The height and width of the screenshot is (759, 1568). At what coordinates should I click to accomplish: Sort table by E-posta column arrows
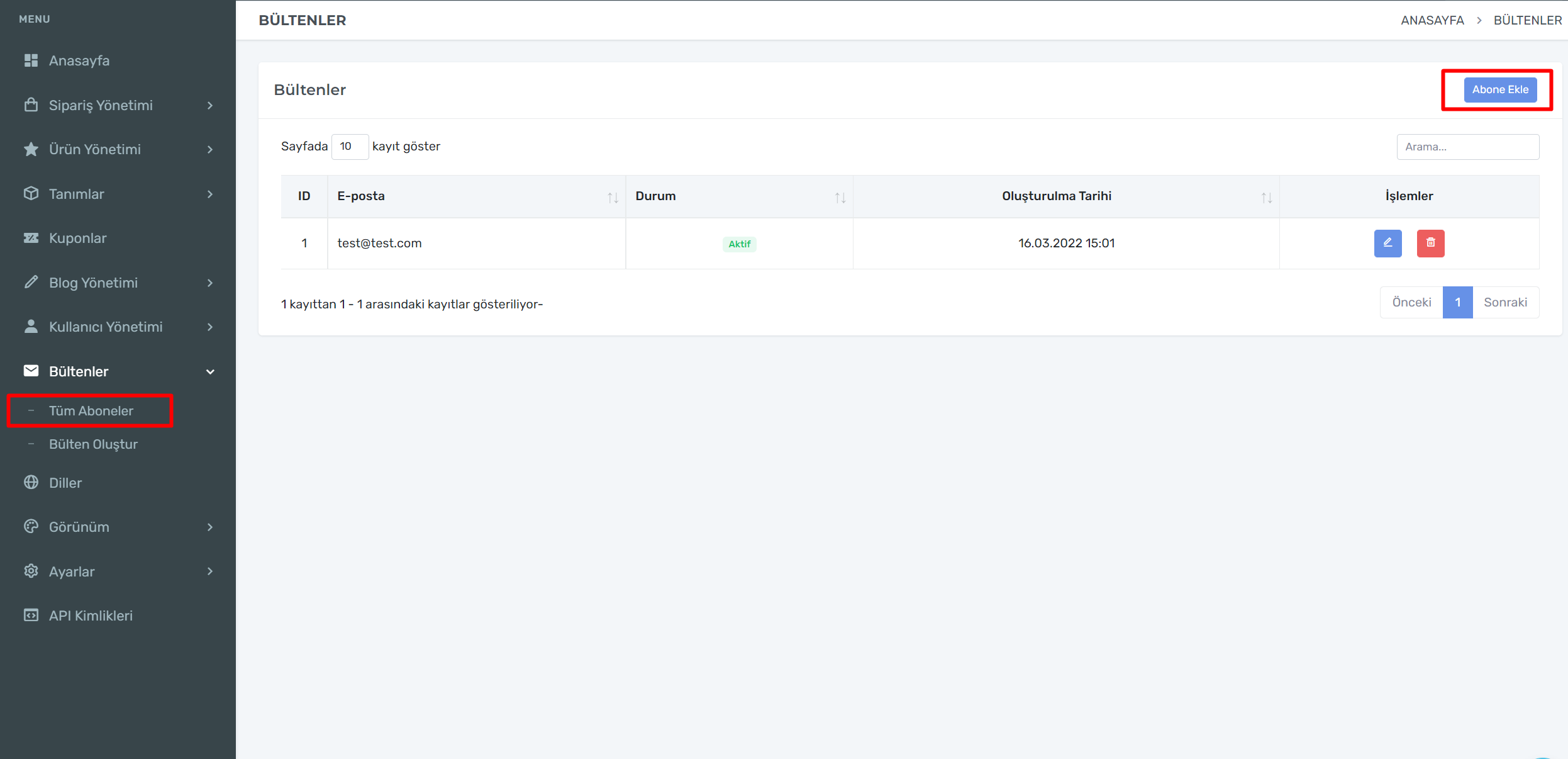tap(613, 198)
